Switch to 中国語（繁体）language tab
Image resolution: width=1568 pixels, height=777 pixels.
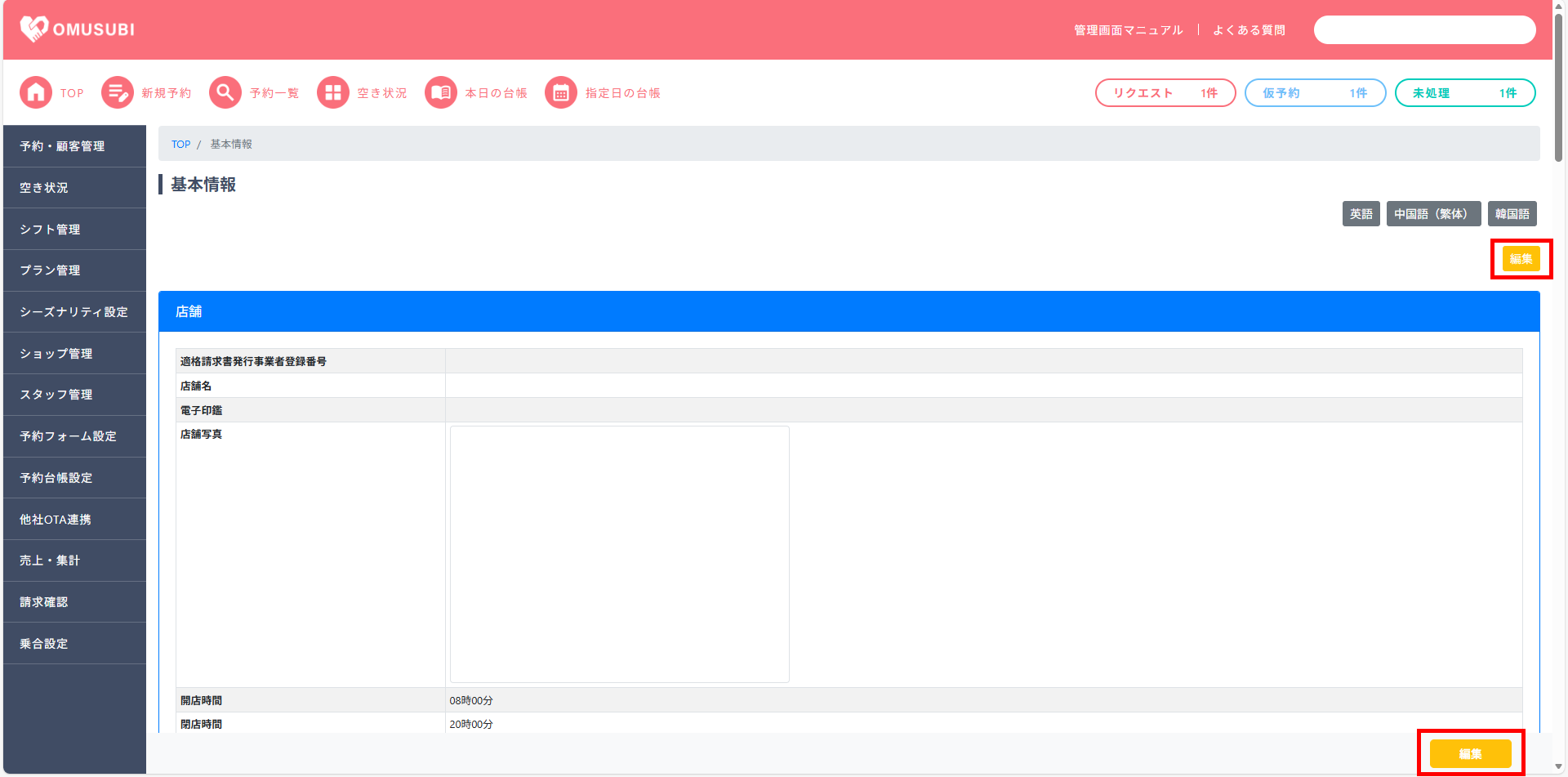1433,214
